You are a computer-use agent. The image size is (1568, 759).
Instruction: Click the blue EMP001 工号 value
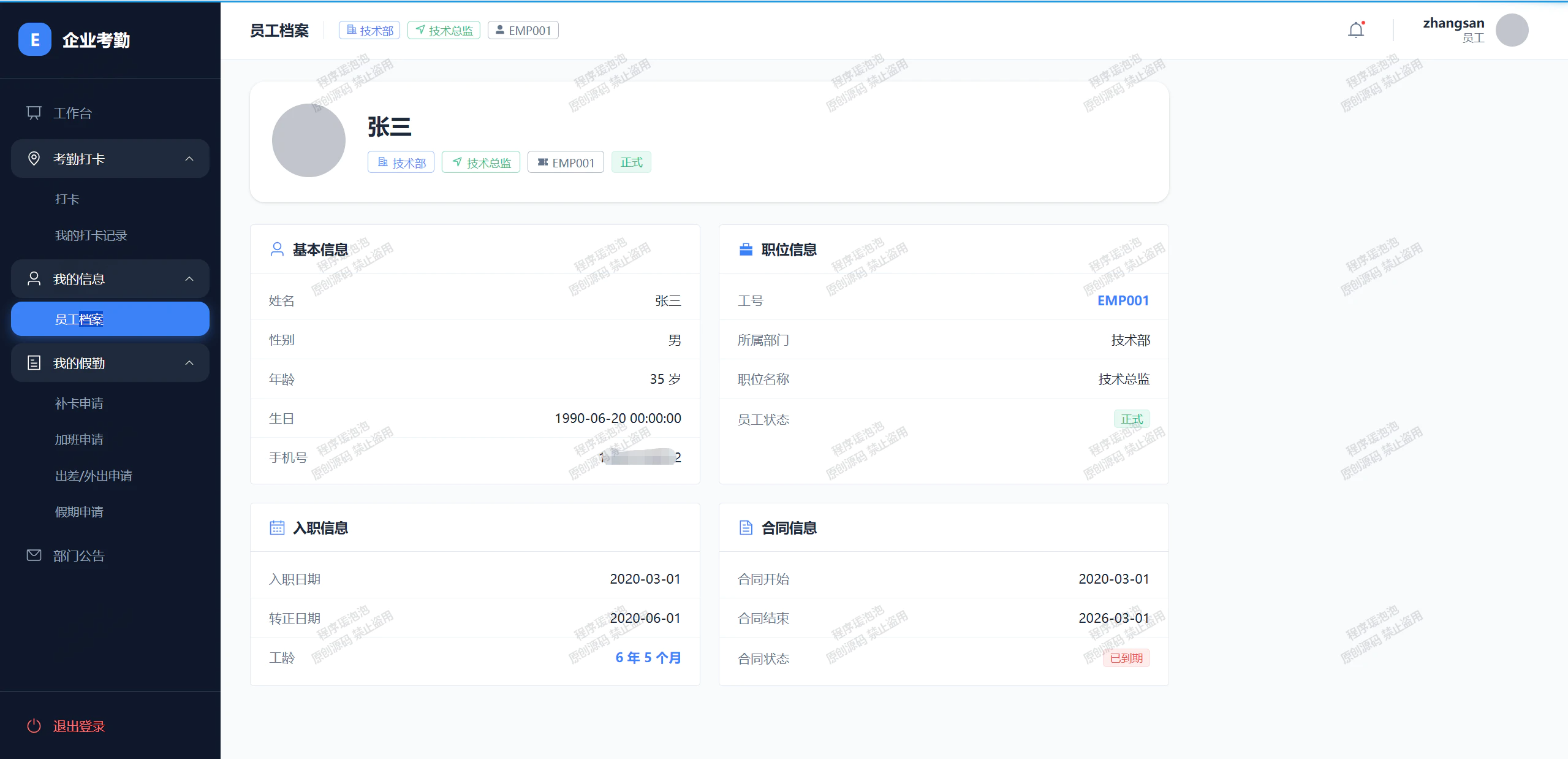tap(1123, 300)
